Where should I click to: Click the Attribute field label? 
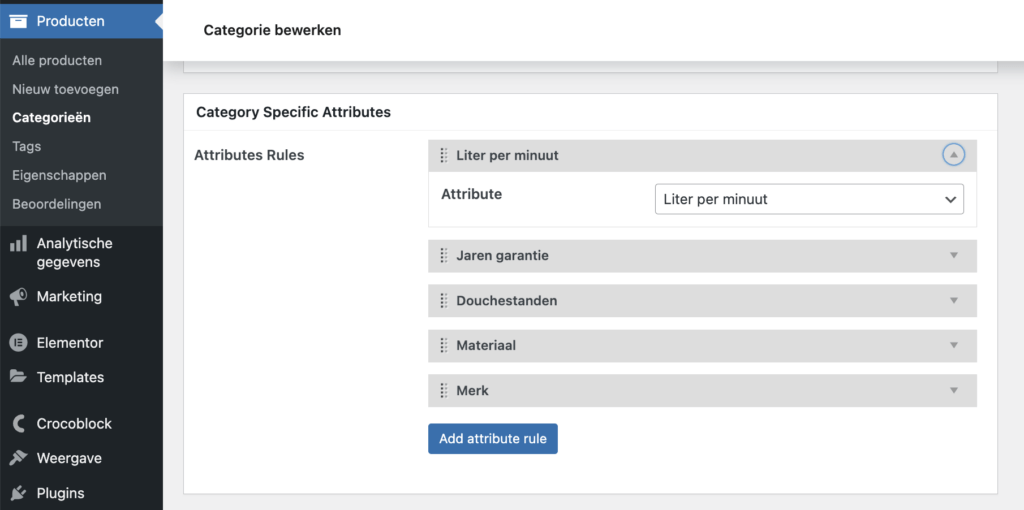(472, 194)
